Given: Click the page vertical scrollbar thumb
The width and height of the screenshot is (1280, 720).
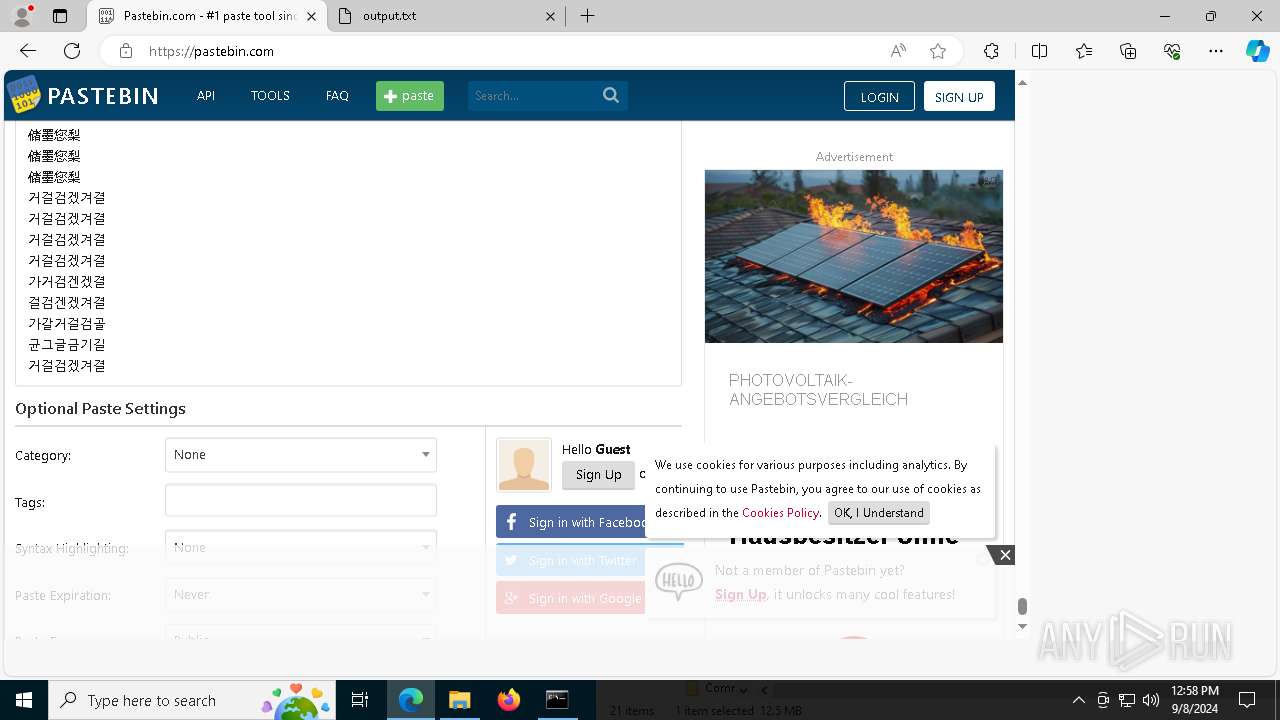Looking at the screenshot, I should 1022,607.
